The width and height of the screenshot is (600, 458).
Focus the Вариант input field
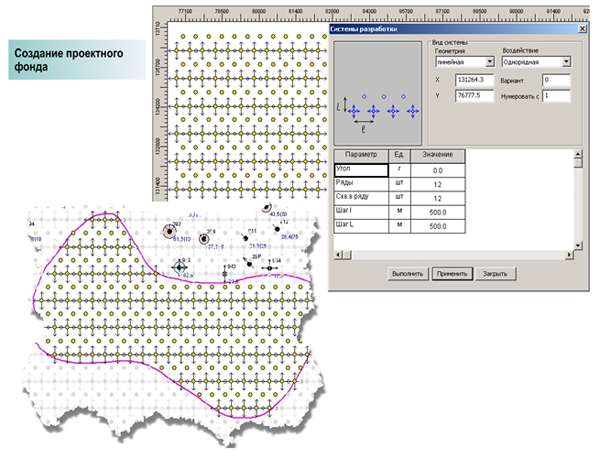(x=556, y=80)
